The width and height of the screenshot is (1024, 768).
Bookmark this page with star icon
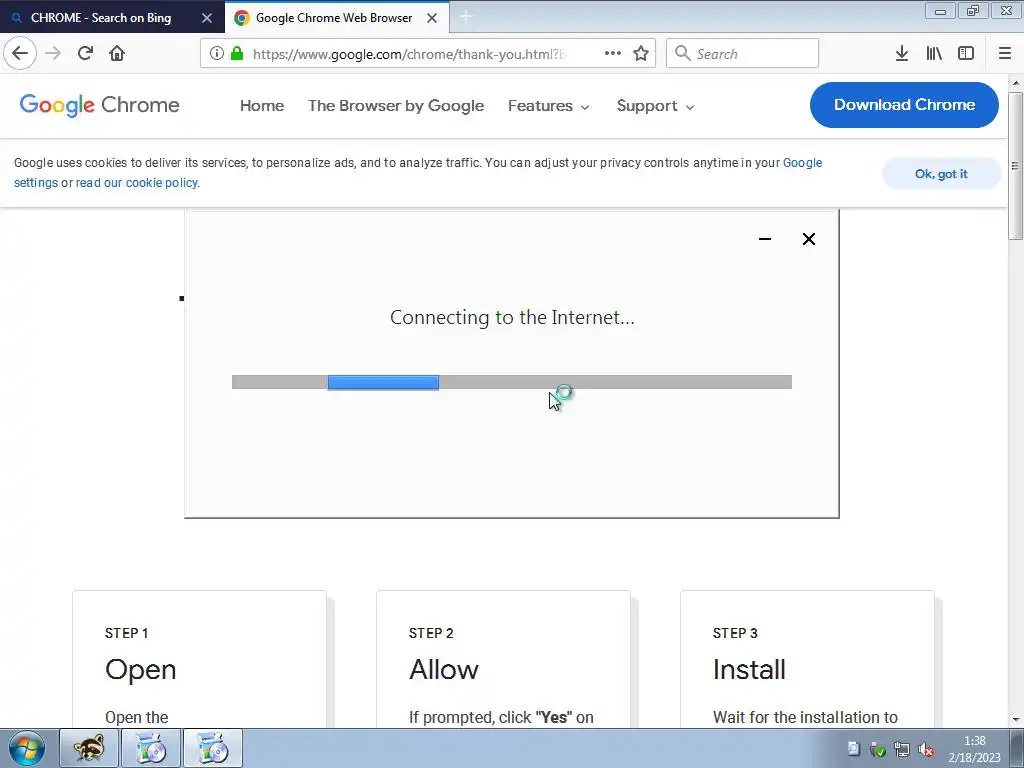[x=641, y=53]
